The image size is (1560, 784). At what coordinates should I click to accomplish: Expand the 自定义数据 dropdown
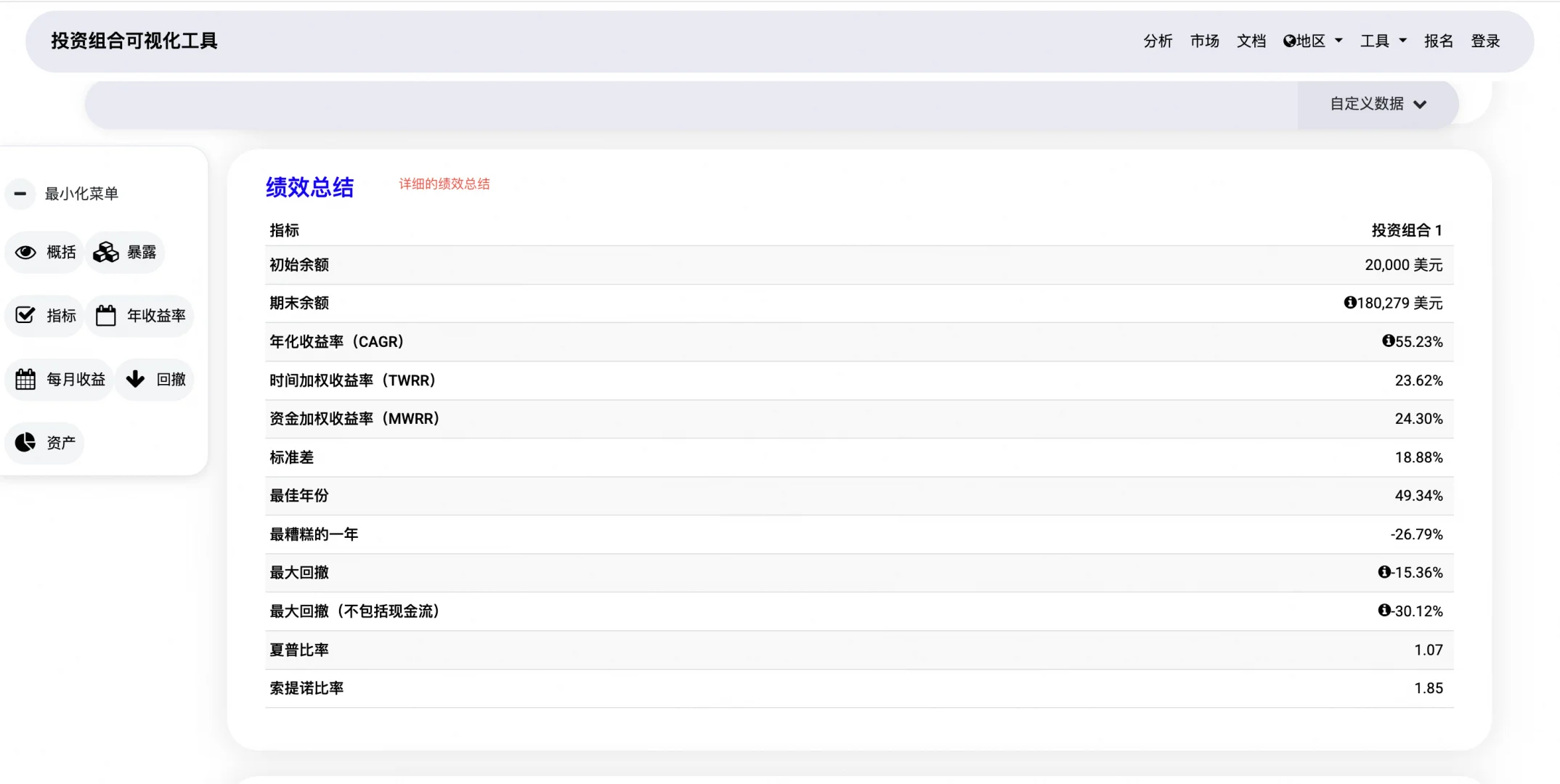click(x=1378, y=104)
